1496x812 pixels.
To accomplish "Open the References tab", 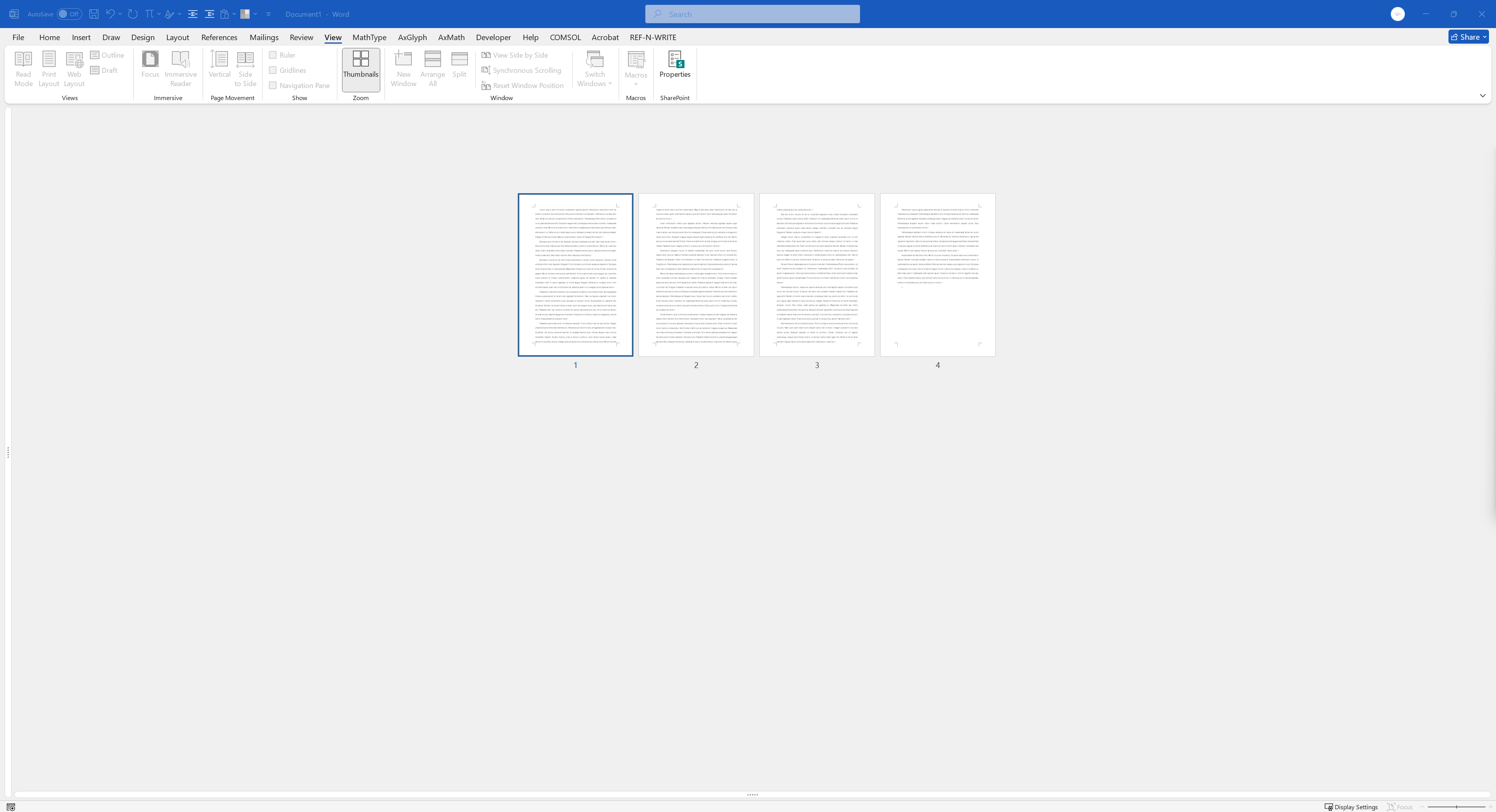I will pos(219,37).
